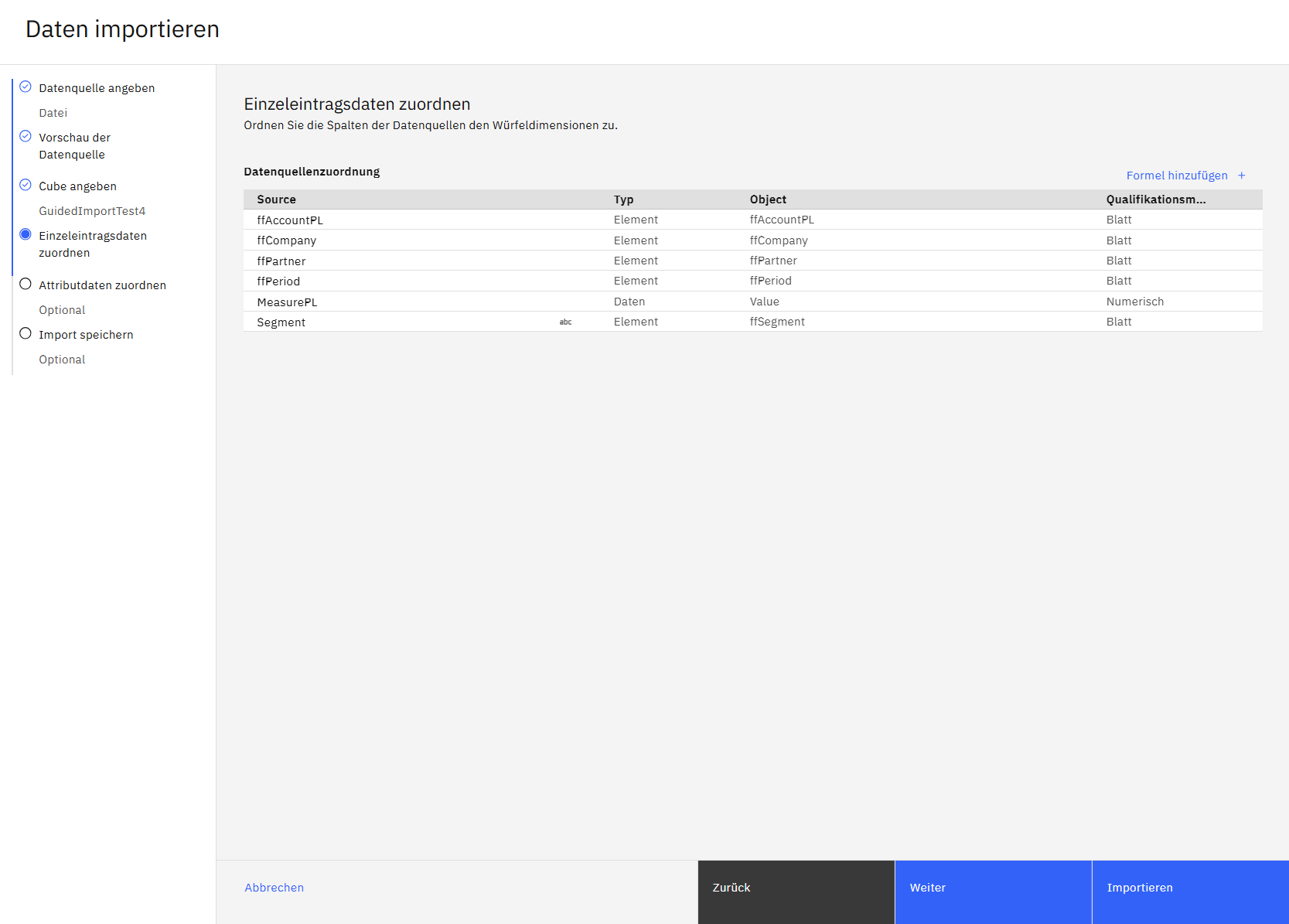1289x924 pixels.
Task: Click the checkmark icon beside Datenquelle angeben
Action: tap(26, 87)
